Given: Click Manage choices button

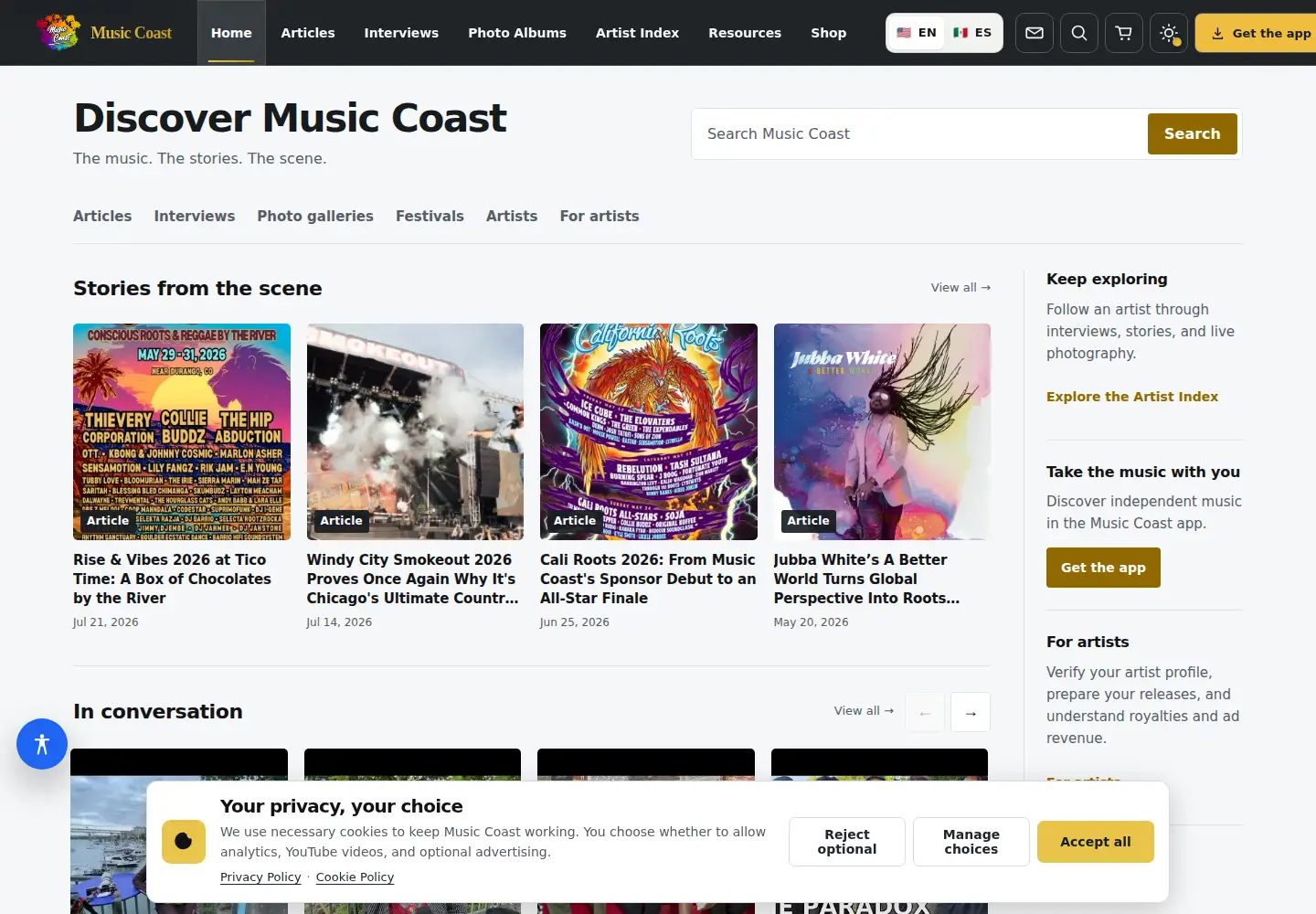Looking at the screenshot, I should click(x=971, y=842).
